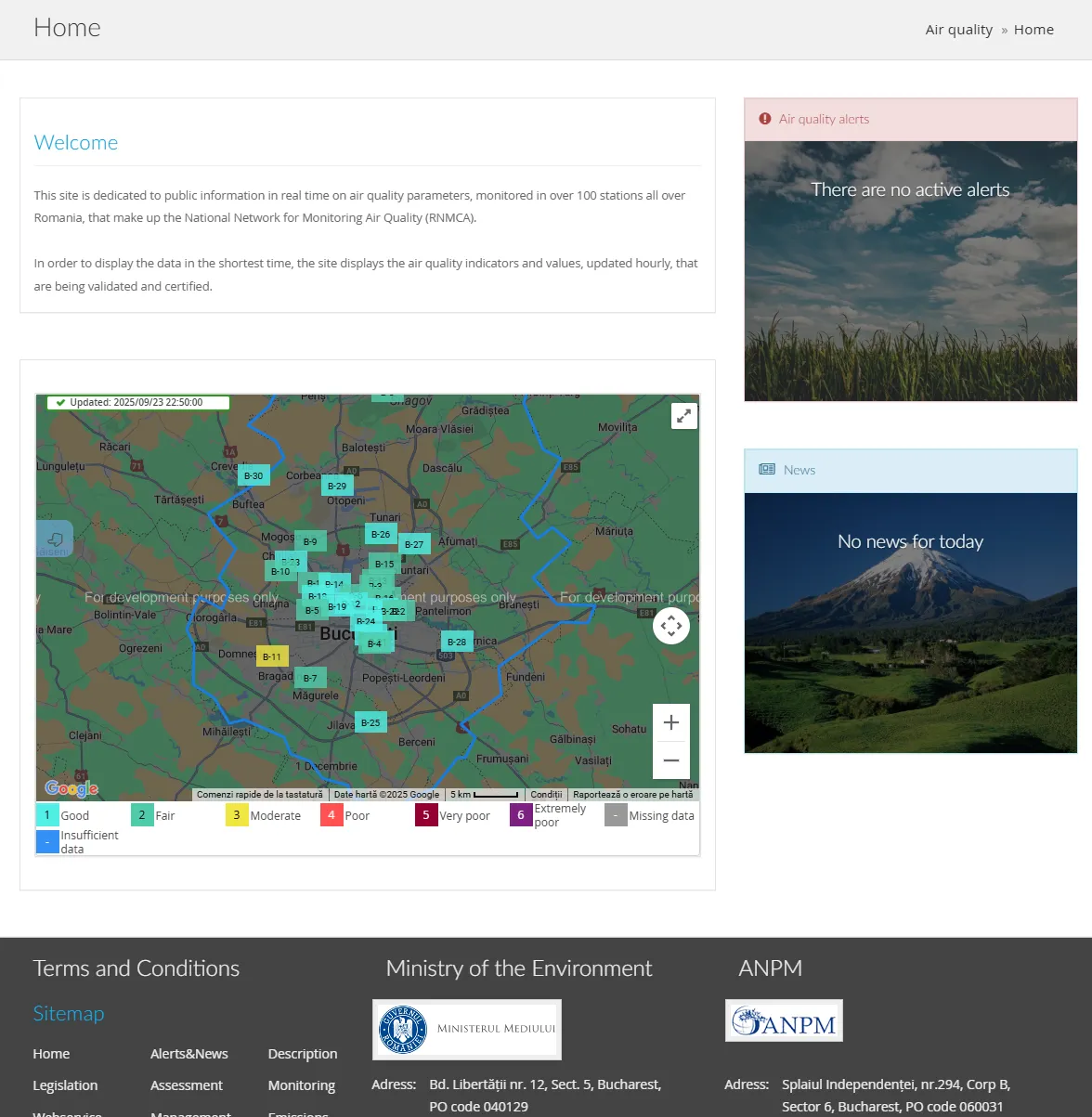This screenshot has height=1117, width=1092.
Task: Zoom out of the map
Action: point(671,760)
